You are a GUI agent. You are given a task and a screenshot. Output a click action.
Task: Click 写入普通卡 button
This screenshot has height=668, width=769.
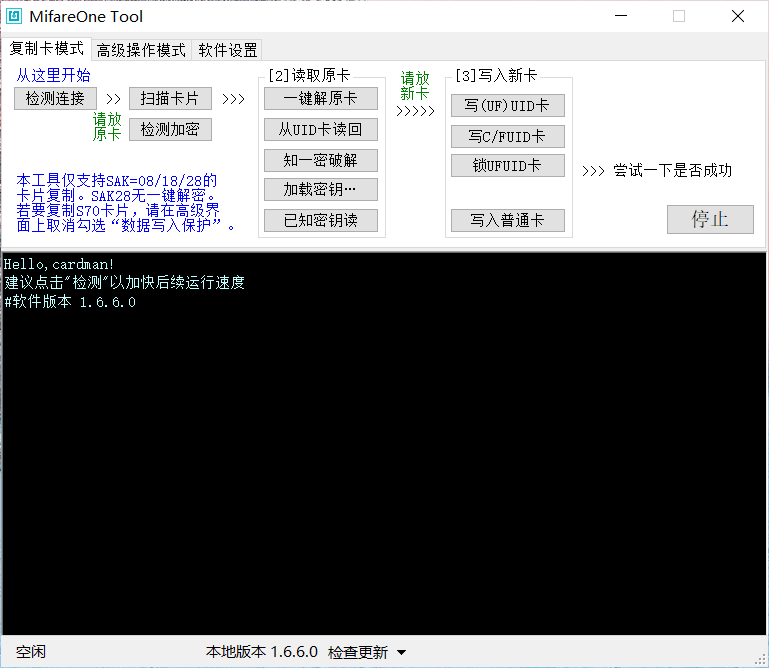pos(508,220)
